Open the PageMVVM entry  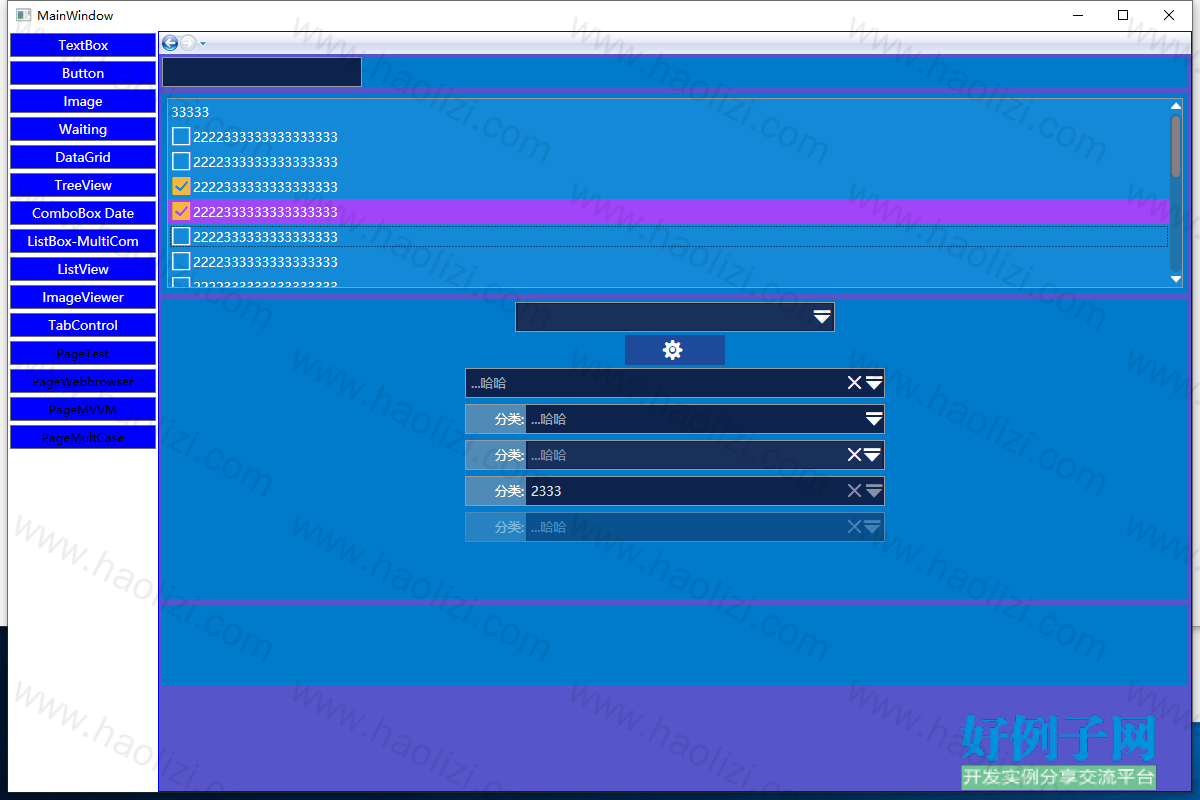point(83,409)
